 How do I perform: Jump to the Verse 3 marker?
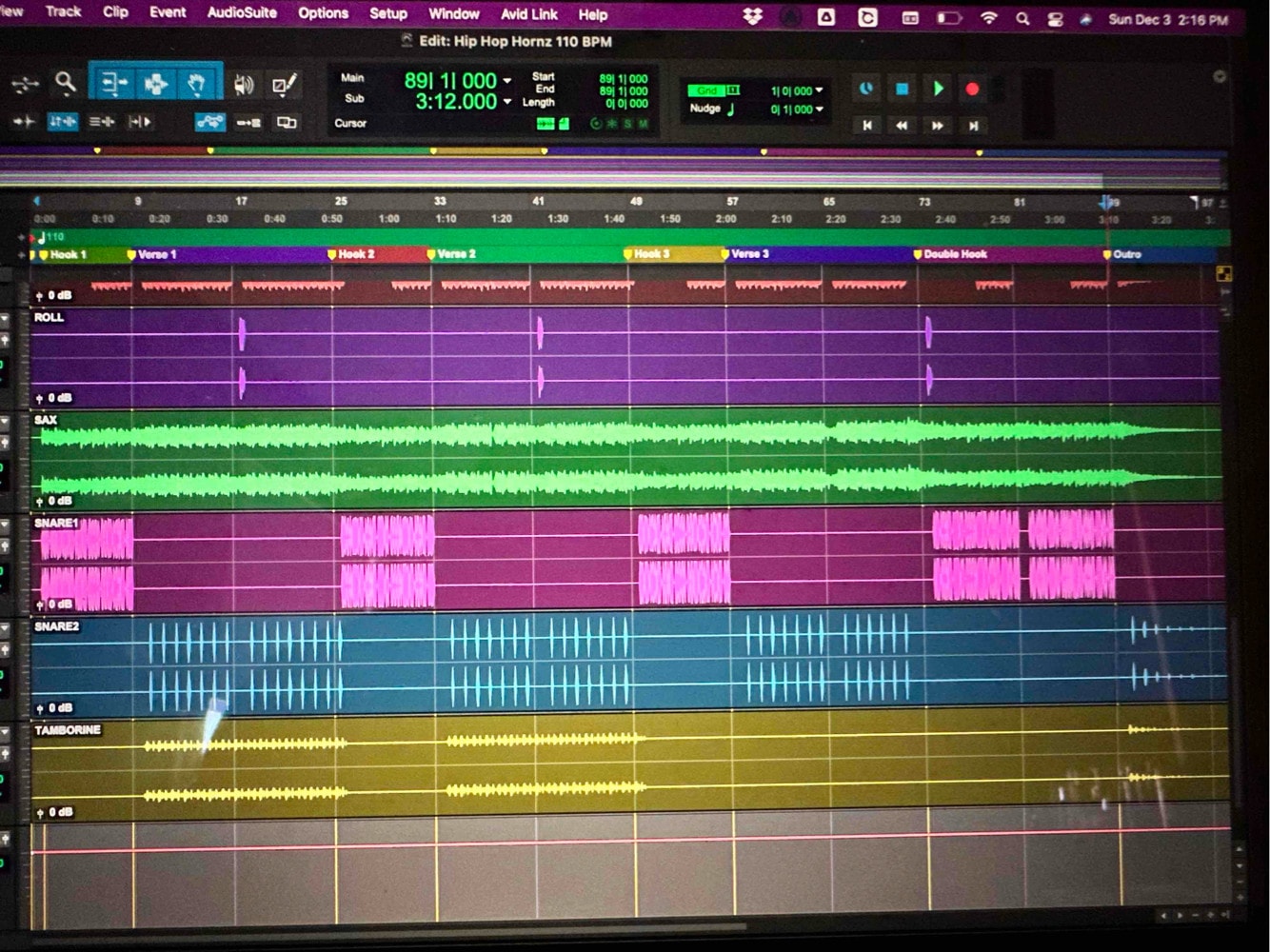pos(744,254)
